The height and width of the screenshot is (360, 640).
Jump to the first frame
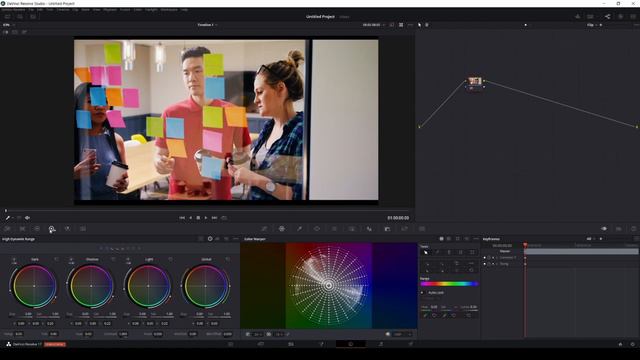coord(182,218)
